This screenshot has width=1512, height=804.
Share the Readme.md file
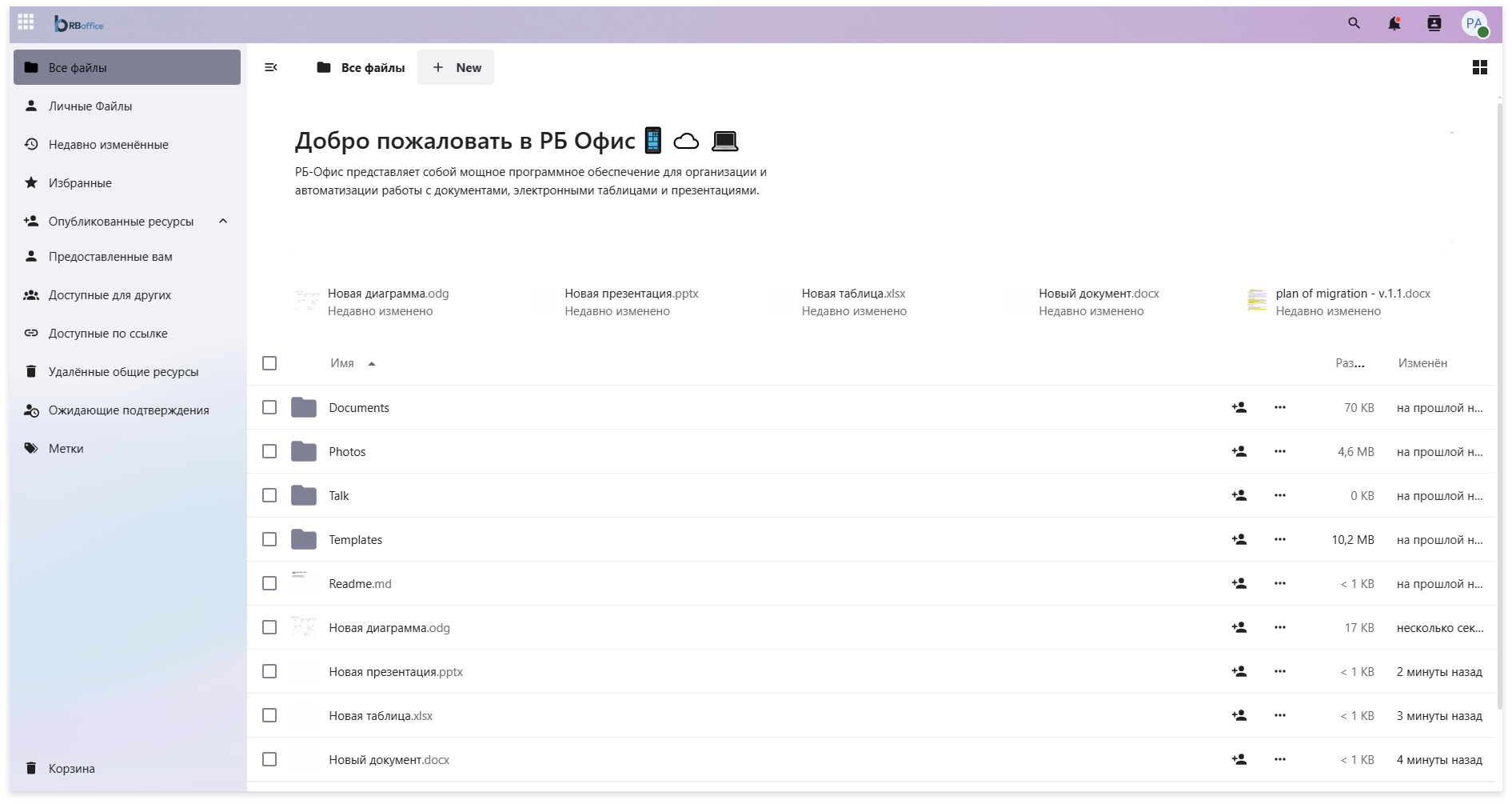(x=1239, y=584)
